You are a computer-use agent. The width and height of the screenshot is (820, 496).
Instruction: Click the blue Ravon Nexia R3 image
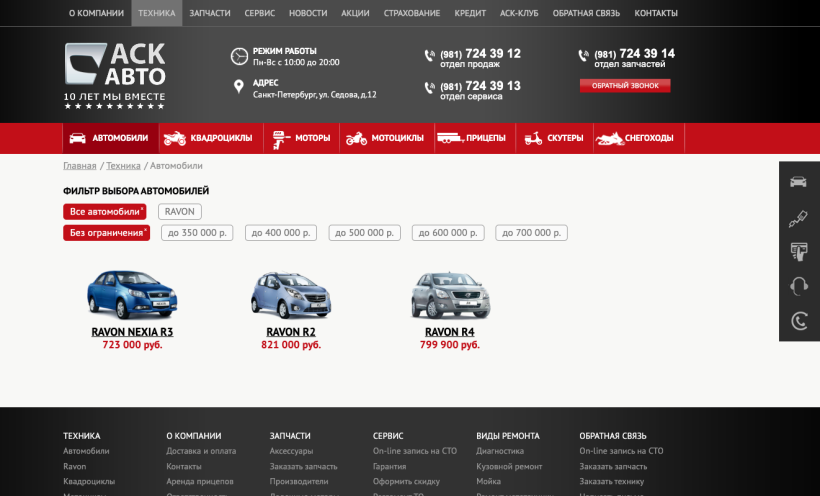coord(132,295)
